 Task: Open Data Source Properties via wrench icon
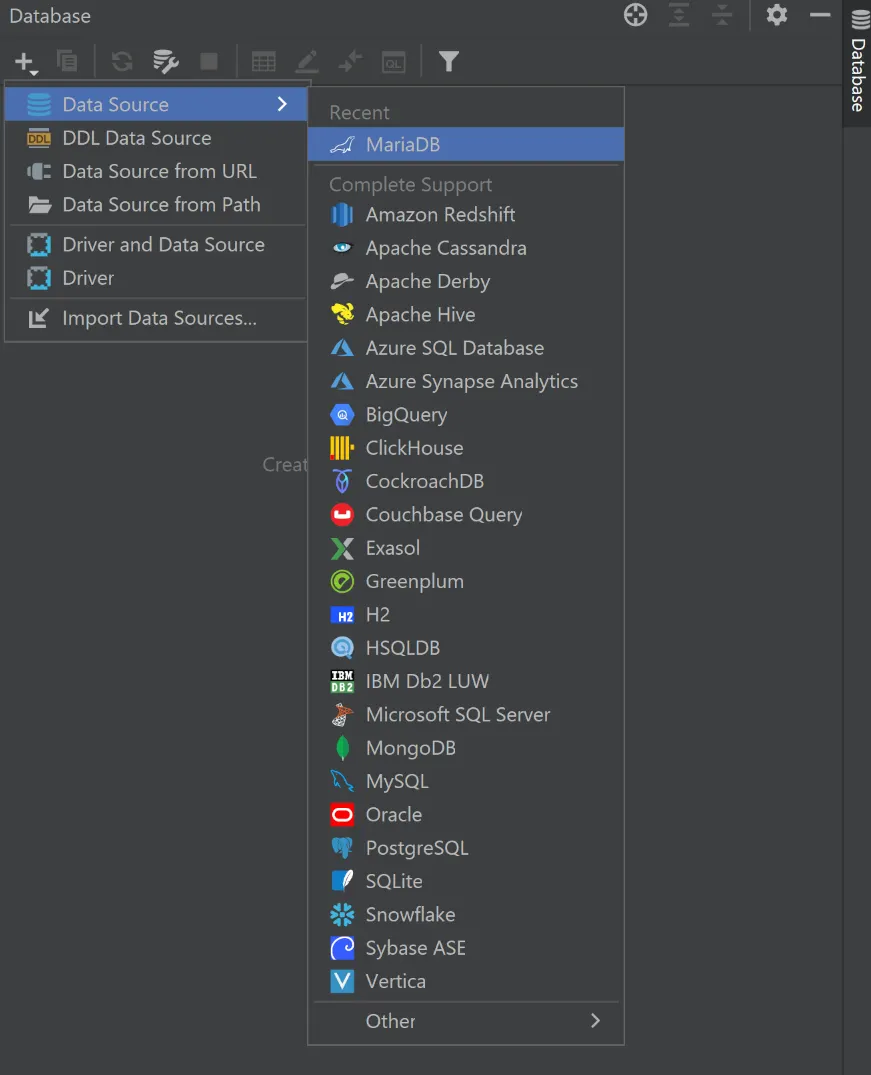click(x=166, y=61)
